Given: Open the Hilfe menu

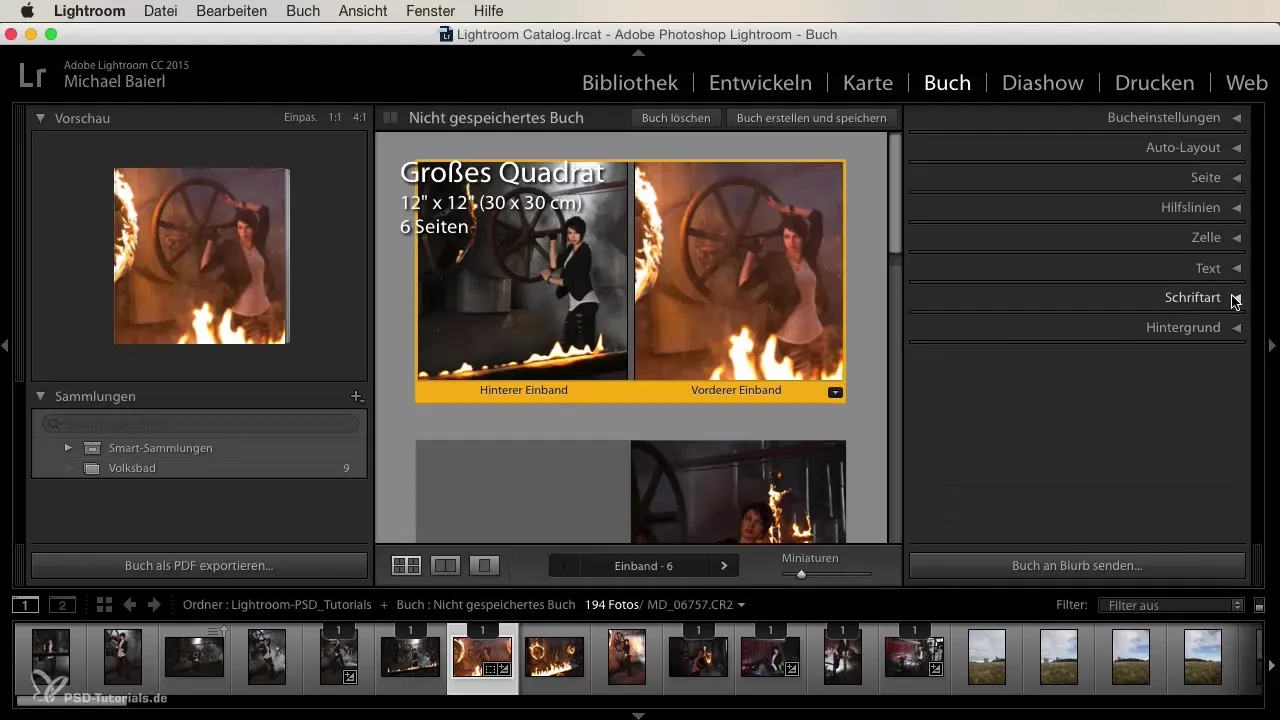Looking at the screenshot, I should (488, 11).
